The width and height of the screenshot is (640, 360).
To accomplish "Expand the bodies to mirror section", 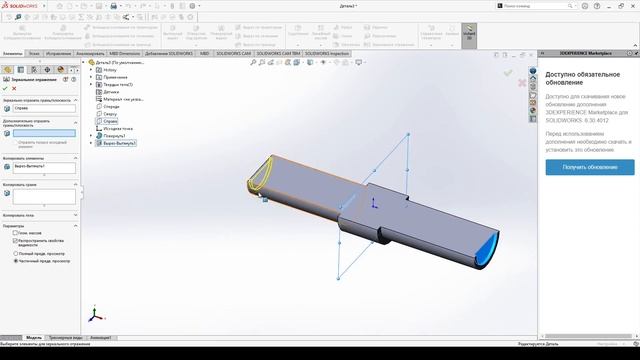I will click(x=76, y=215).
